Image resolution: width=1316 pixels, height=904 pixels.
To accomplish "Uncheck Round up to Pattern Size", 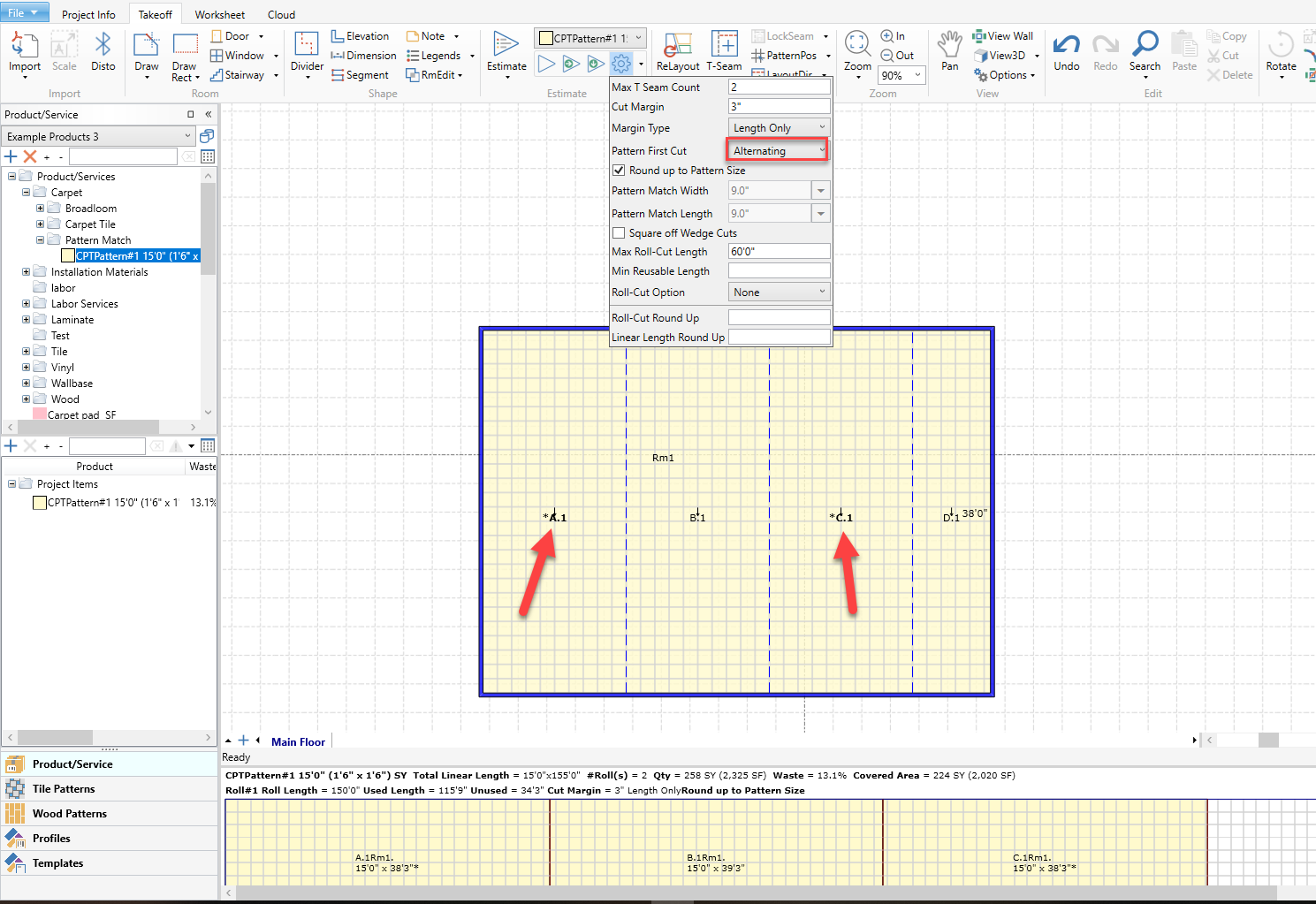I will click(x=619, y=171).
